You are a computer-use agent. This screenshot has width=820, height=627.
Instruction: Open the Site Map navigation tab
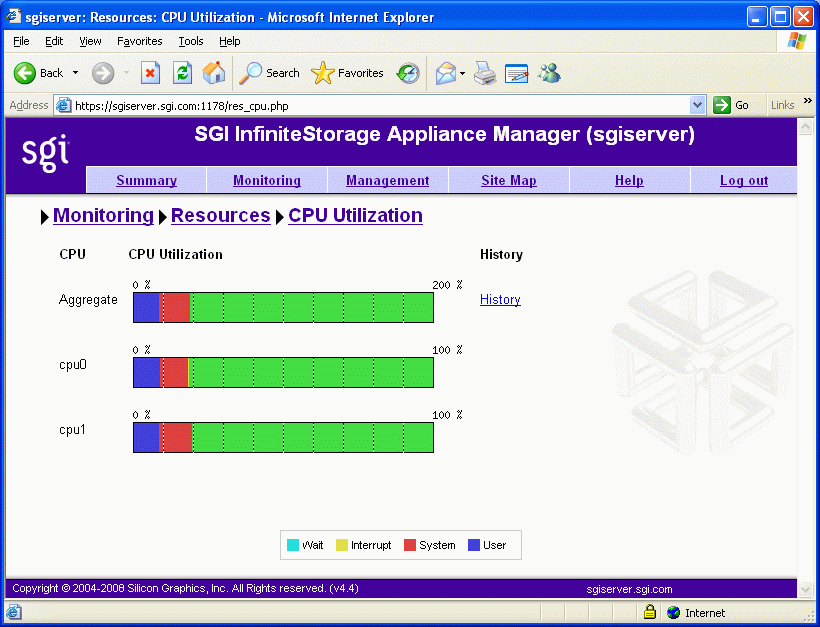pyautogui.click(x=509, y=180)
